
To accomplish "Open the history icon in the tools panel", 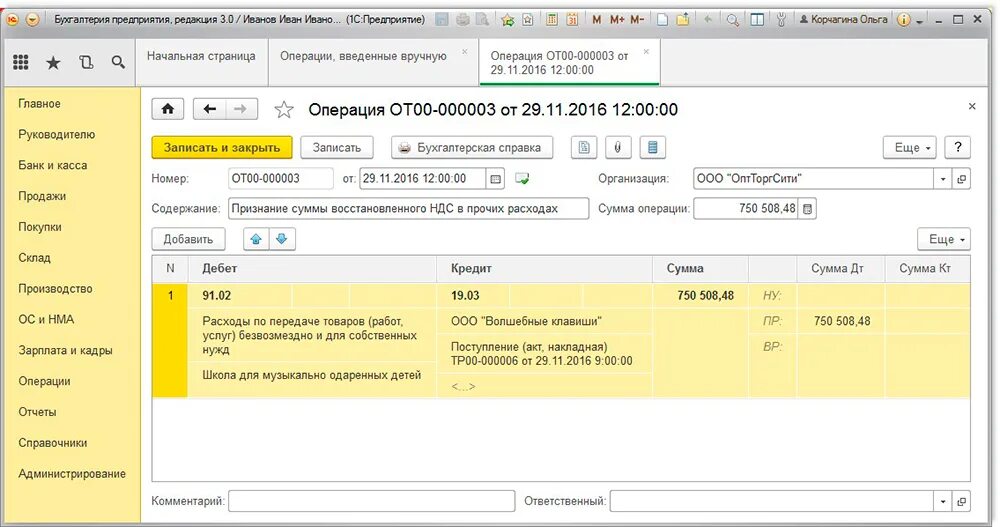I will click(x=86, y=63).
